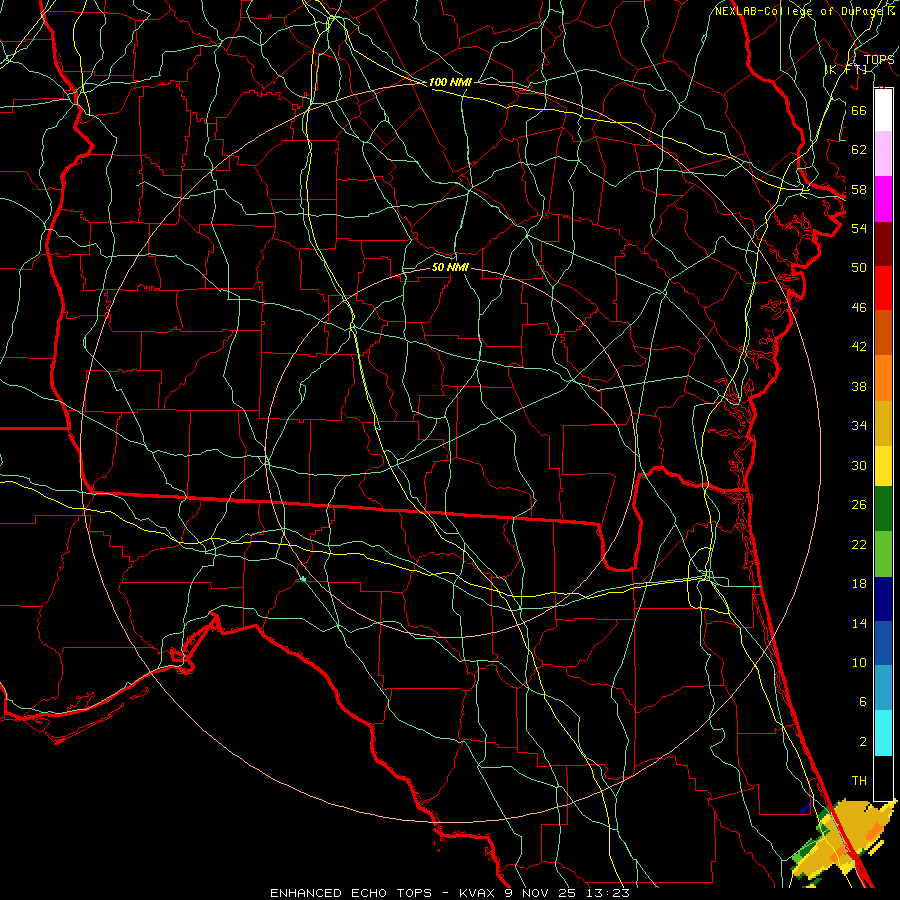This screenshot has width=900, height=900.
Task: Select the dark red legend swatch
Action: tap(883, 244)
